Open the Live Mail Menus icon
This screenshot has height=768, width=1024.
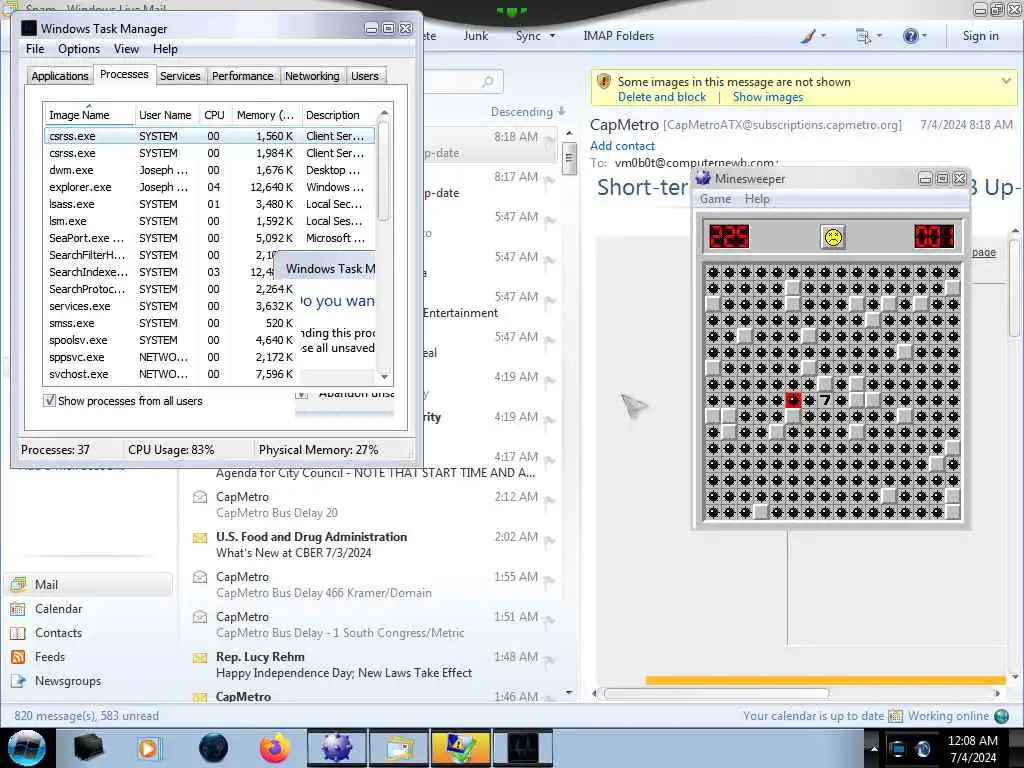[863, 36]
